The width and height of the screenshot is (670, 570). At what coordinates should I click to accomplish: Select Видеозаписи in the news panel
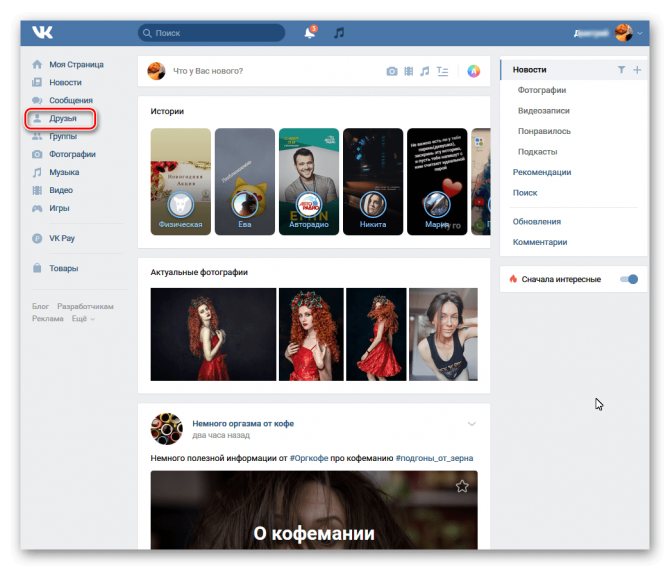click(544, 111)
